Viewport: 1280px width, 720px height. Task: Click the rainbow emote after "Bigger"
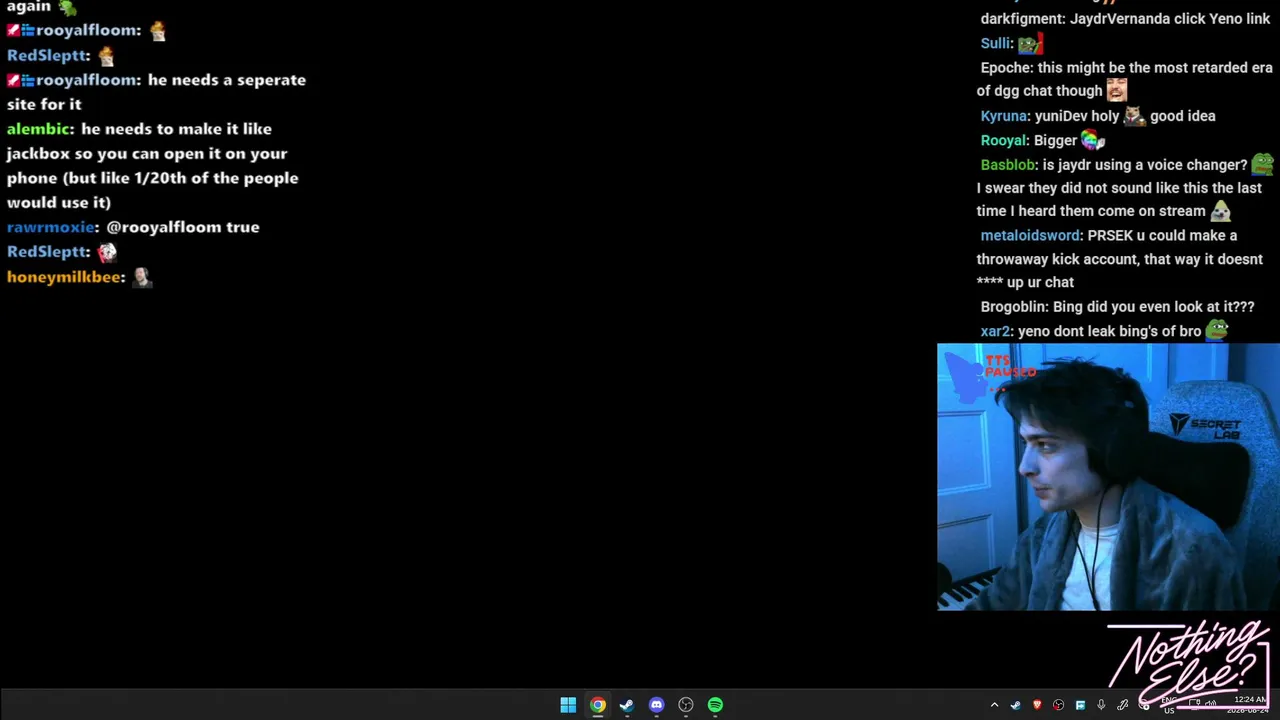pos(1093,141)
